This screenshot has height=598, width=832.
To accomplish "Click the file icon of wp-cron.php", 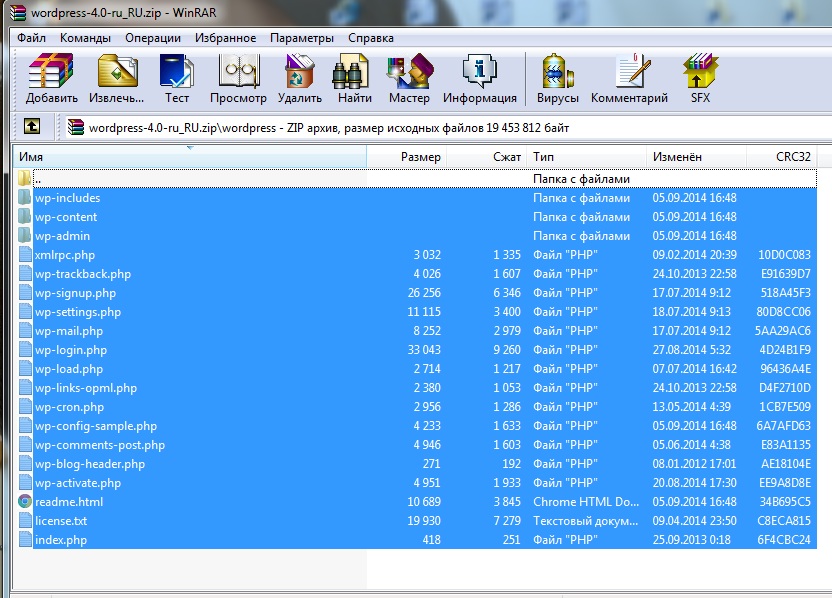I will [x=24, y=407].
